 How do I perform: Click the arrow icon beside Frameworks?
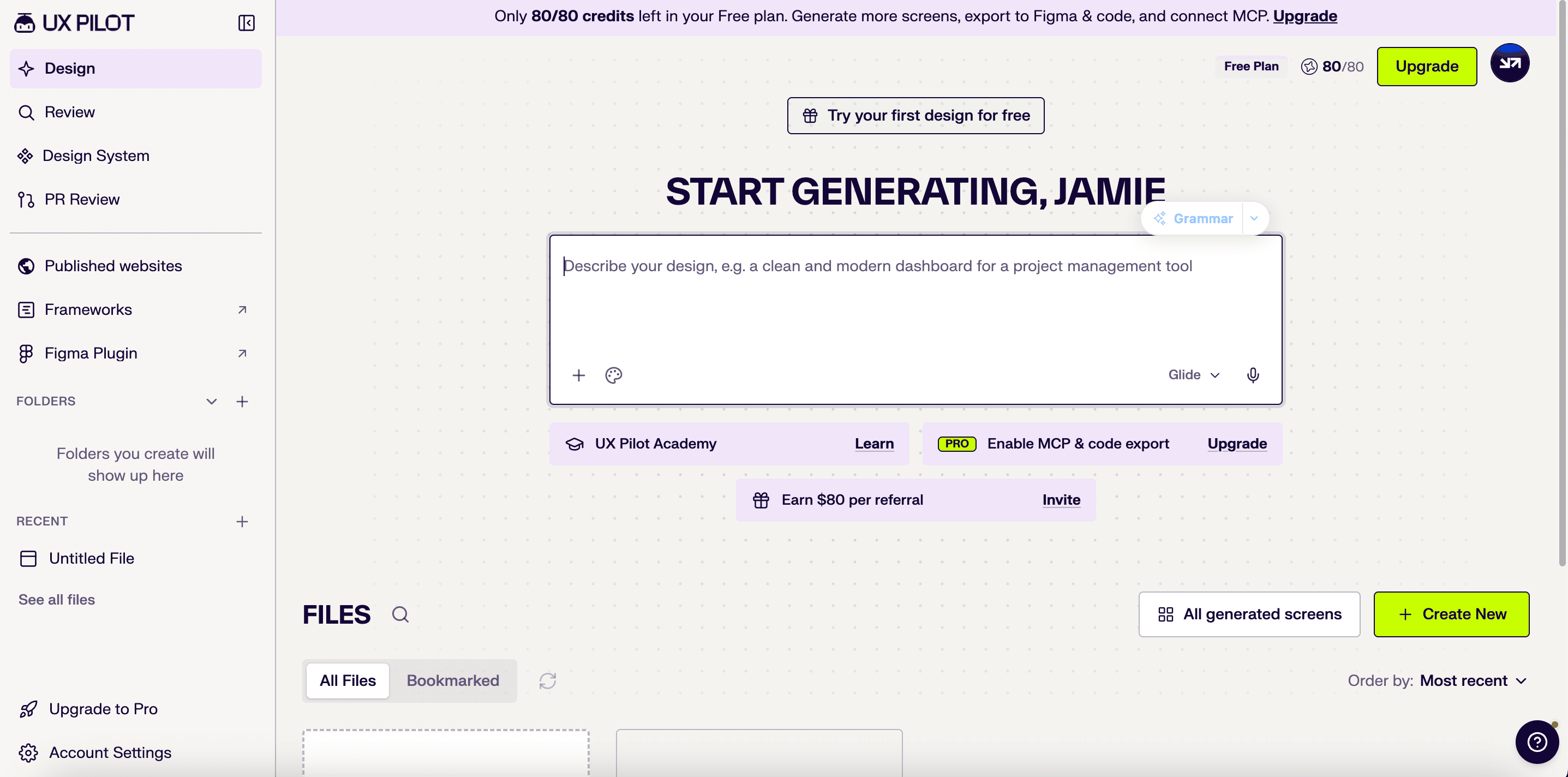(242, 310)
